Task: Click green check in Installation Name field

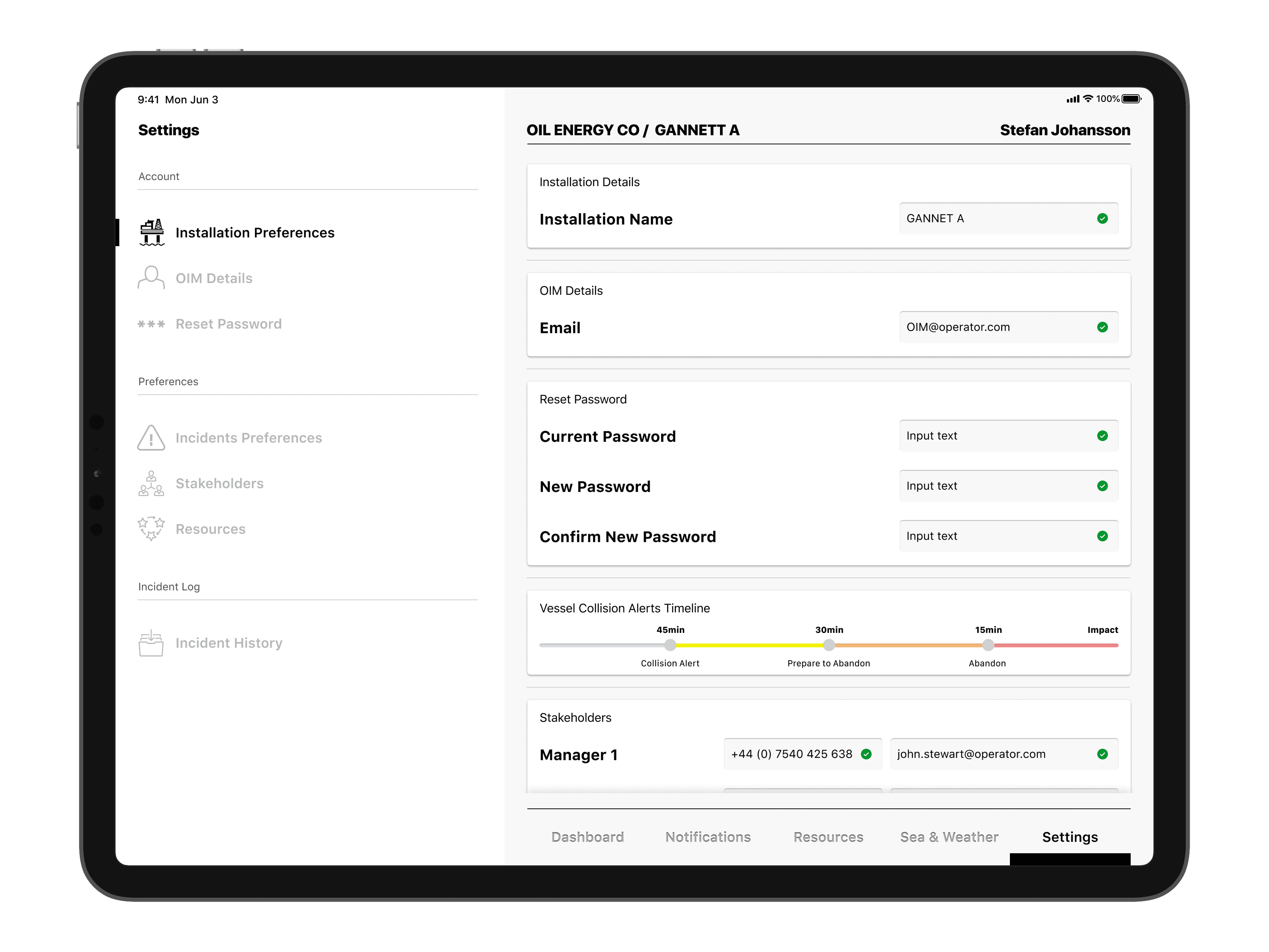Action: click(1102, 218)
